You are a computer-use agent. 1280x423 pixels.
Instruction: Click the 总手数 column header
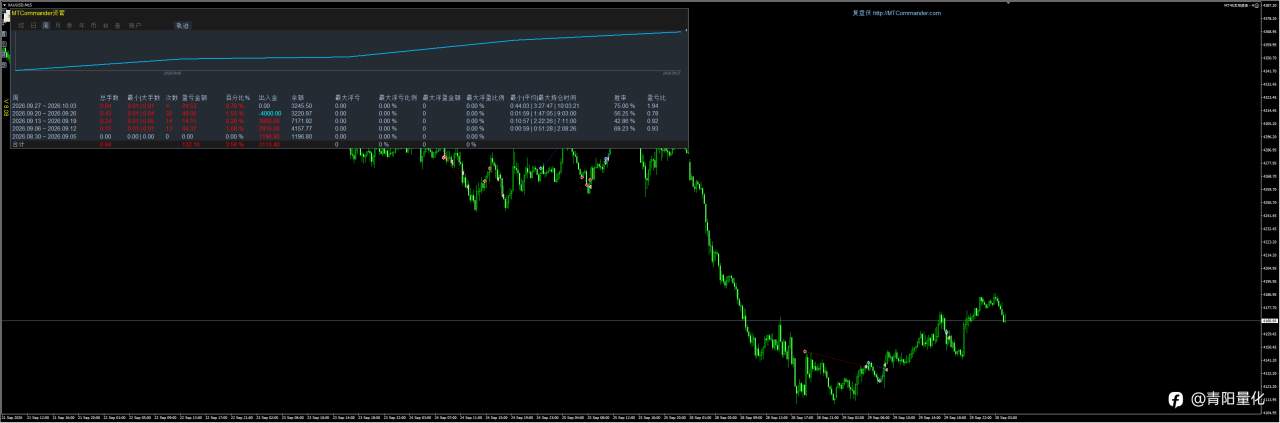(109, 98)
